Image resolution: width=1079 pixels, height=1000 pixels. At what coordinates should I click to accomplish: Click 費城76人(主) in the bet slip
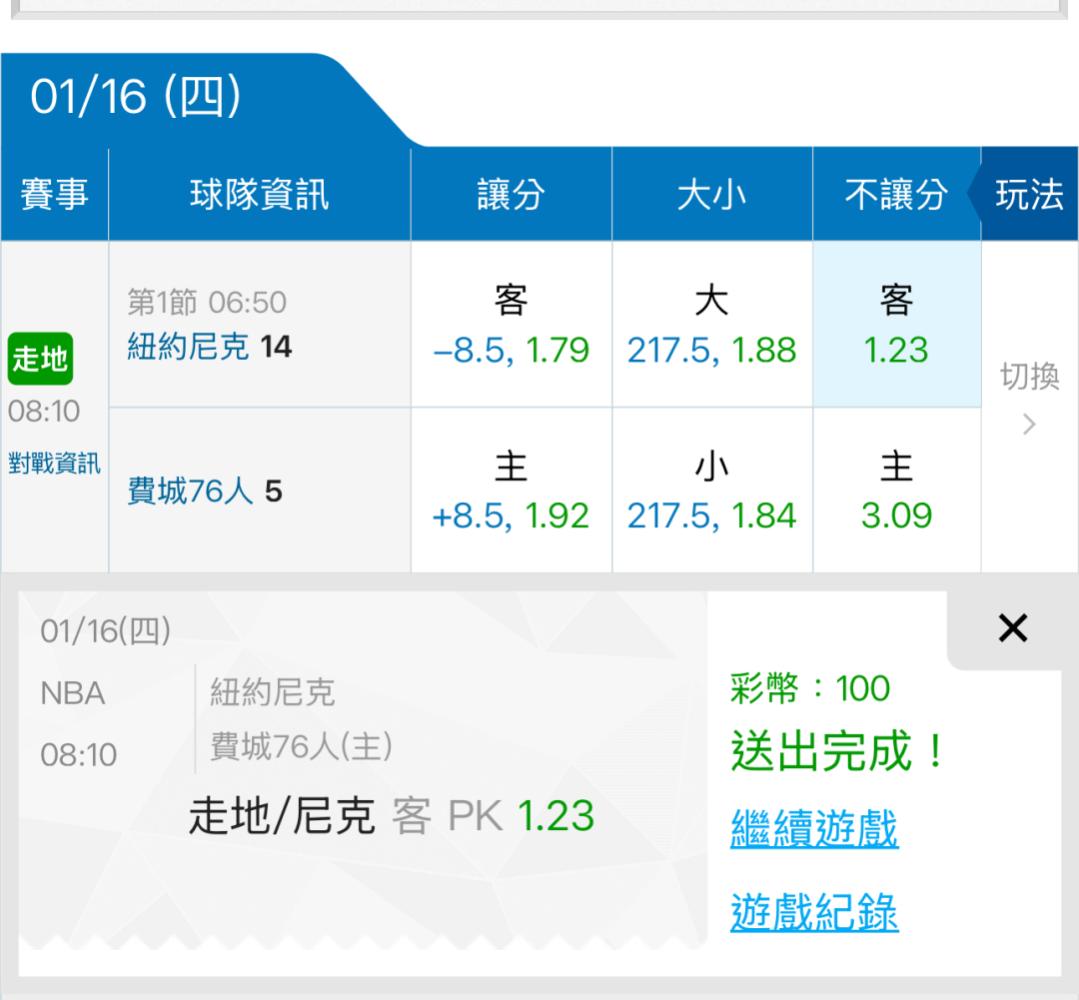pos(301,747)
